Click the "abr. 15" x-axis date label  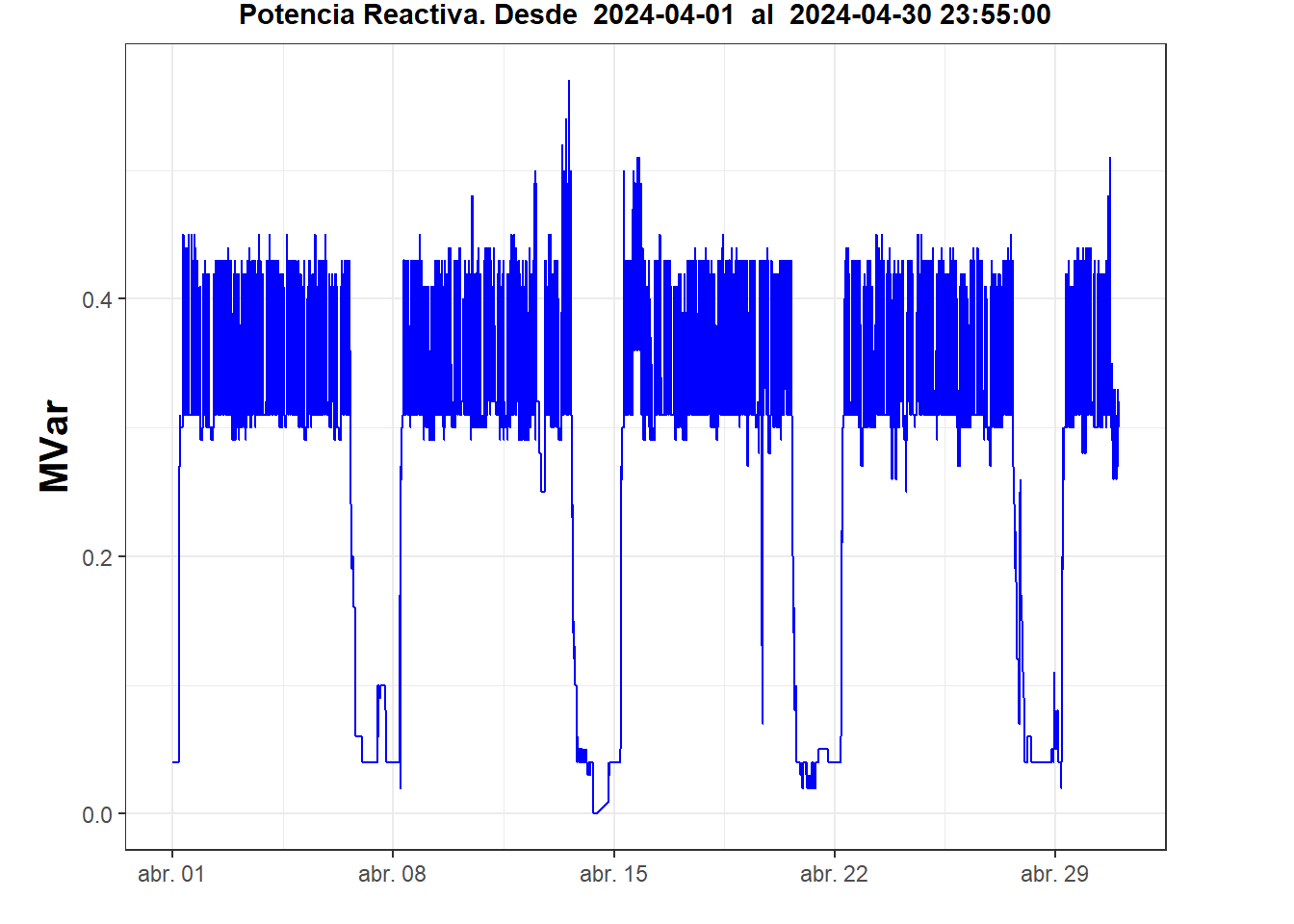(613, 874)
